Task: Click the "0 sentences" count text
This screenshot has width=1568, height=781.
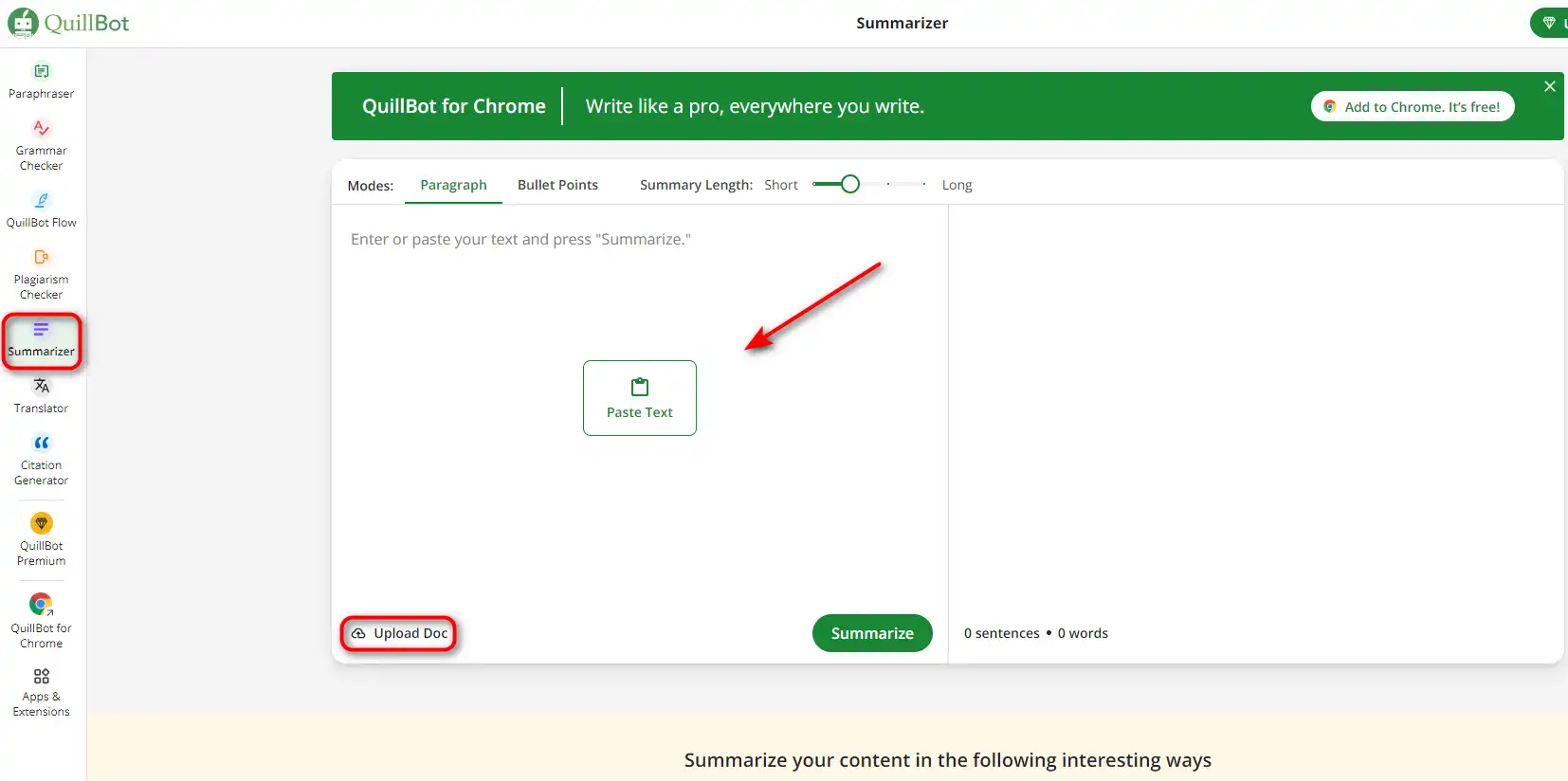Action: (x=1002, y=633)
